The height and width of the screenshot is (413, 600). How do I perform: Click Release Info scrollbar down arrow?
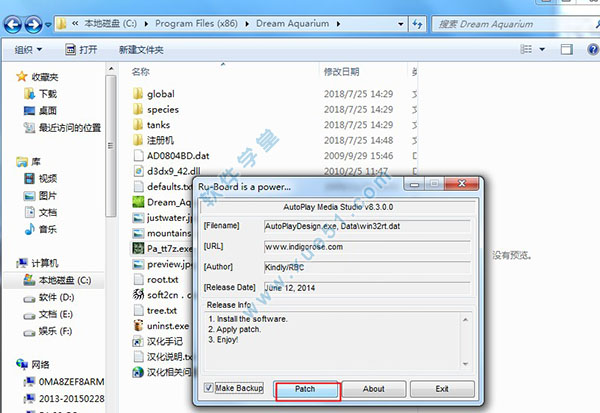point(465,364)
